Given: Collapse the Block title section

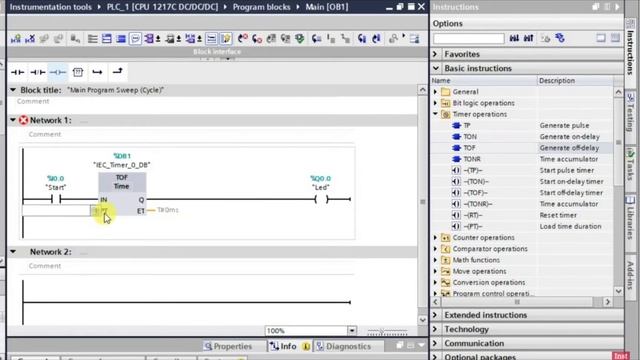Looking at the screenshot, I should click(13, 90).
